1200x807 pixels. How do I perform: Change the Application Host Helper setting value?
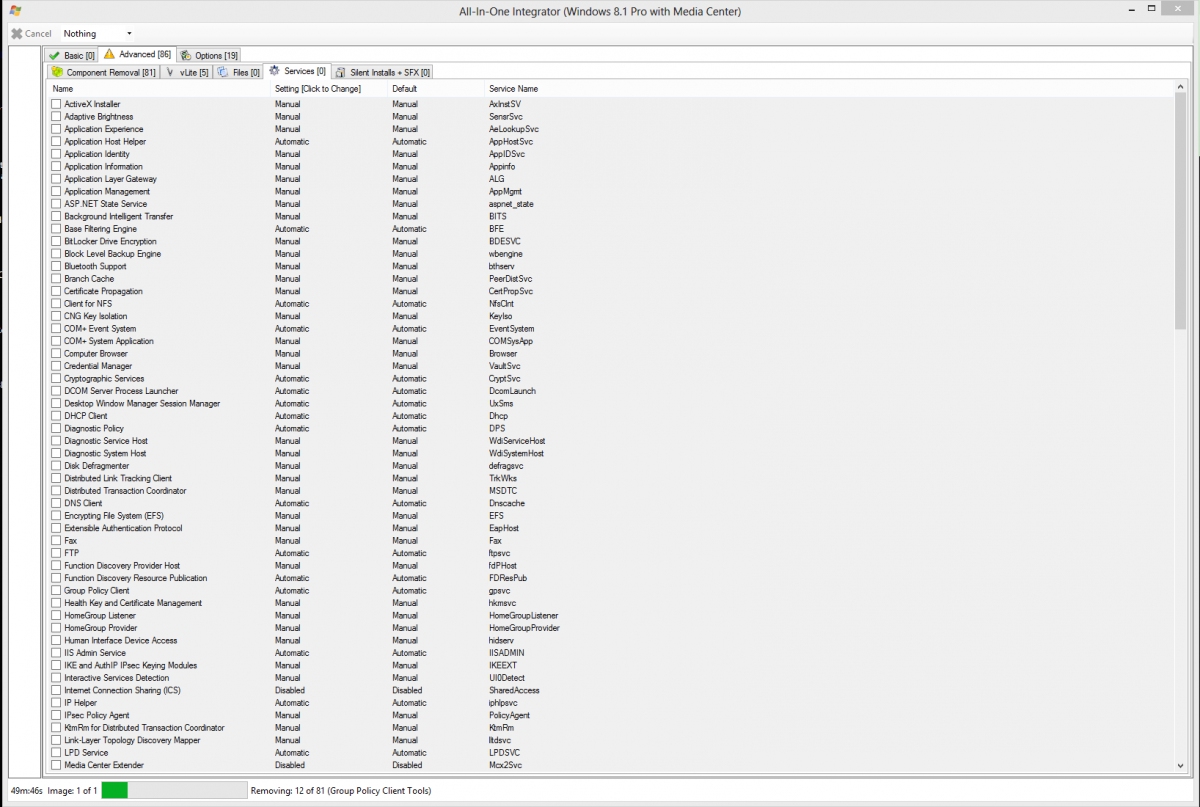tap(292, 141)
